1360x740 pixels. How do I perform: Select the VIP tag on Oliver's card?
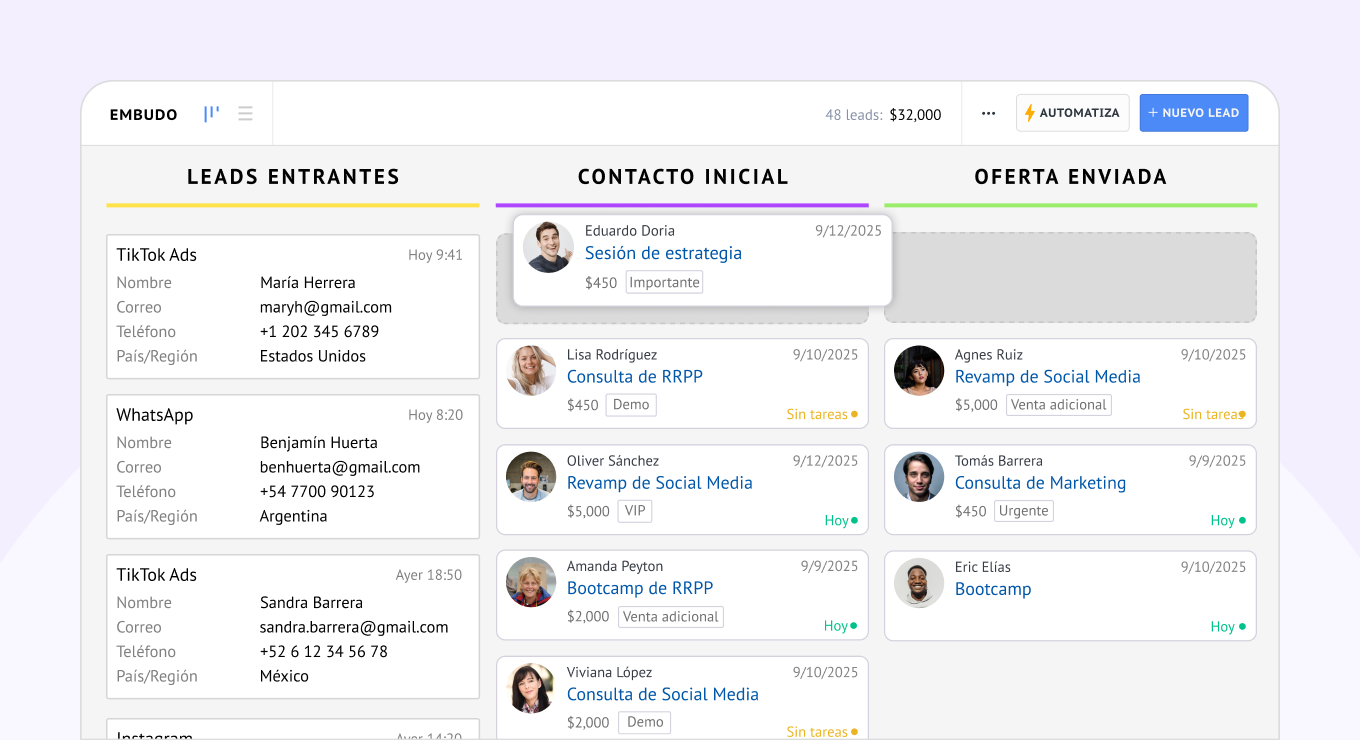[x=635, y=511]
